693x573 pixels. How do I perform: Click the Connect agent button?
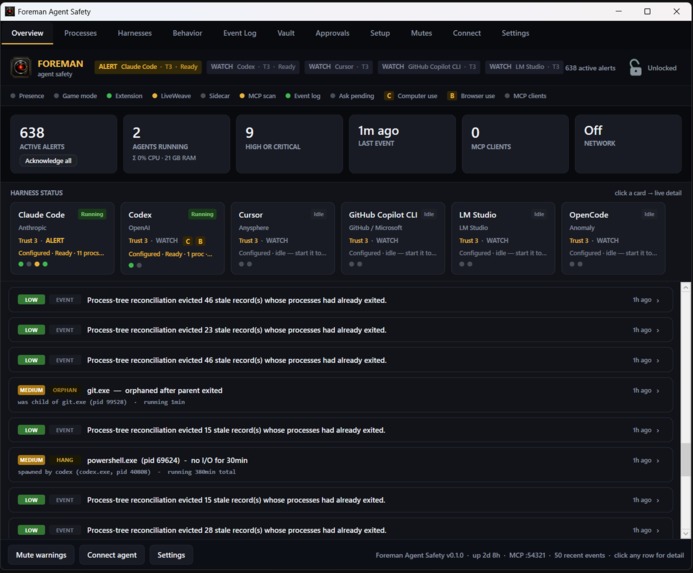112,555
